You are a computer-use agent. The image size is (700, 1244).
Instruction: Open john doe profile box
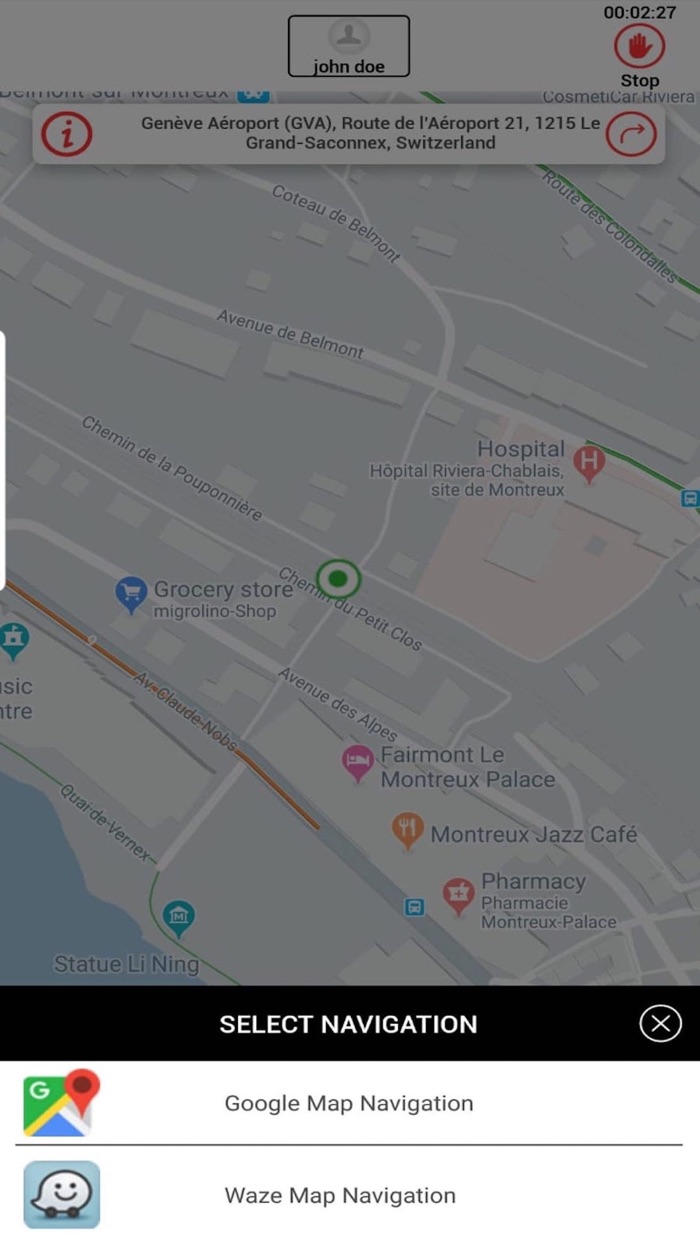tap(348, 46)
